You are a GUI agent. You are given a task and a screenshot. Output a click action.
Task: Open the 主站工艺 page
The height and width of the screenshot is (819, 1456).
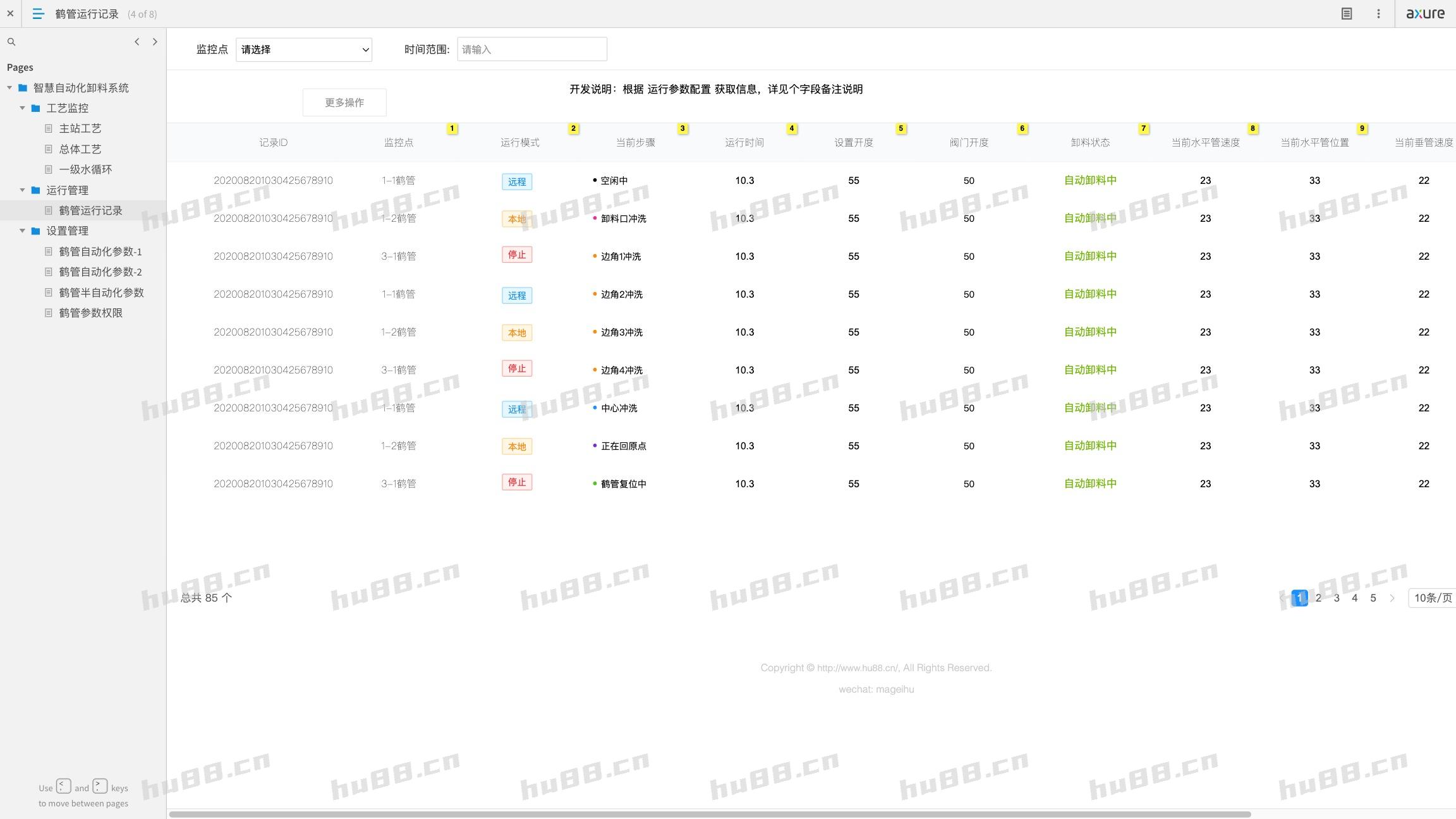click(x=80, y=128)
